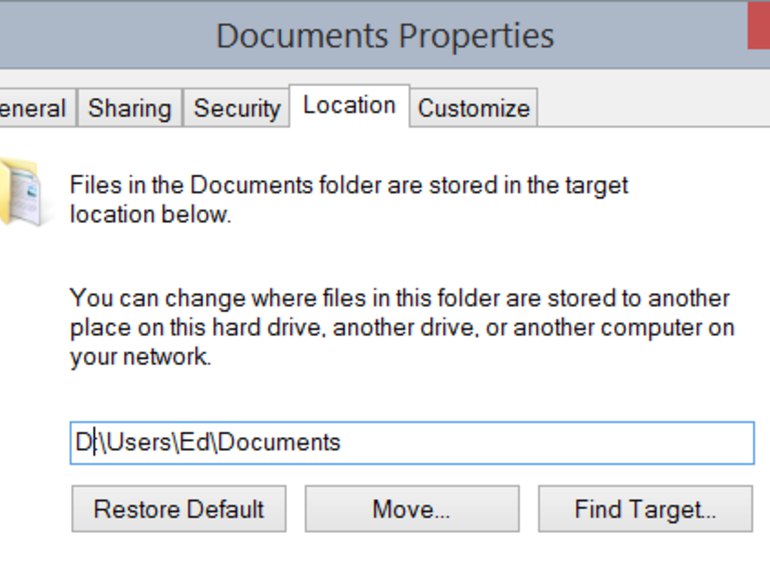
Task: Open Find Target... button
Action: pyautogui.click(x=645, y=509)
